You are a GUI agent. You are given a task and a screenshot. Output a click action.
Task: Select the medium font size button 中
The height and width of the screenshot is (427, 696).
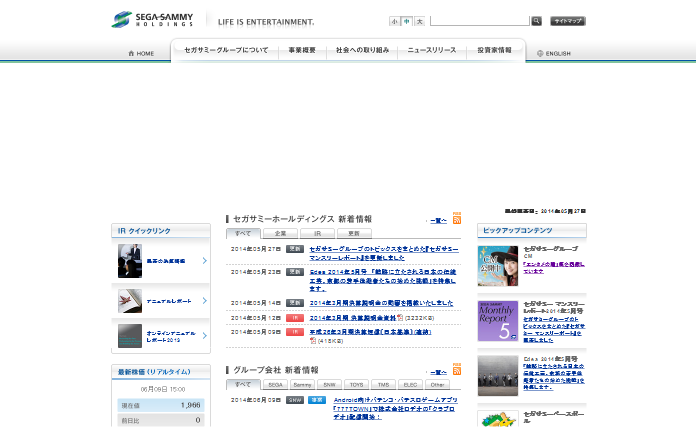coord(407,21)
